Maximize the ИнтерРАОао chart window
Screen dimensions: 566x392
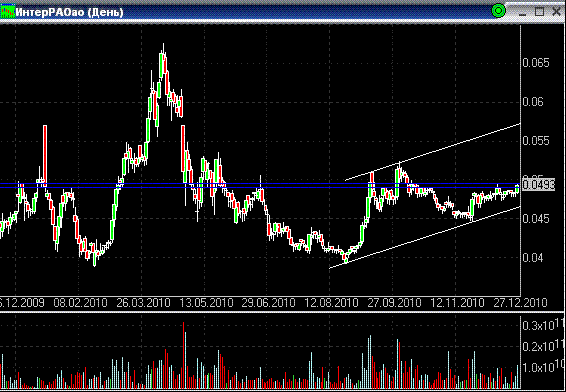tap(539, 12)
